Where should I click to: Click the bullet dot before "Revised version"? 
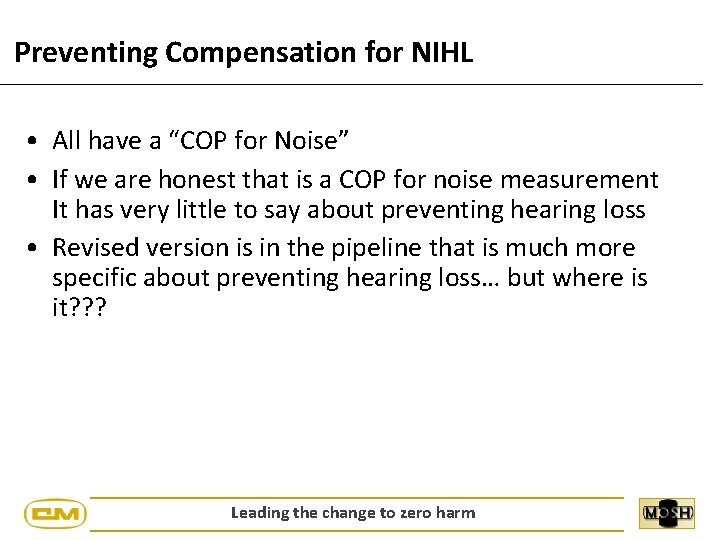tap(32, 248)
